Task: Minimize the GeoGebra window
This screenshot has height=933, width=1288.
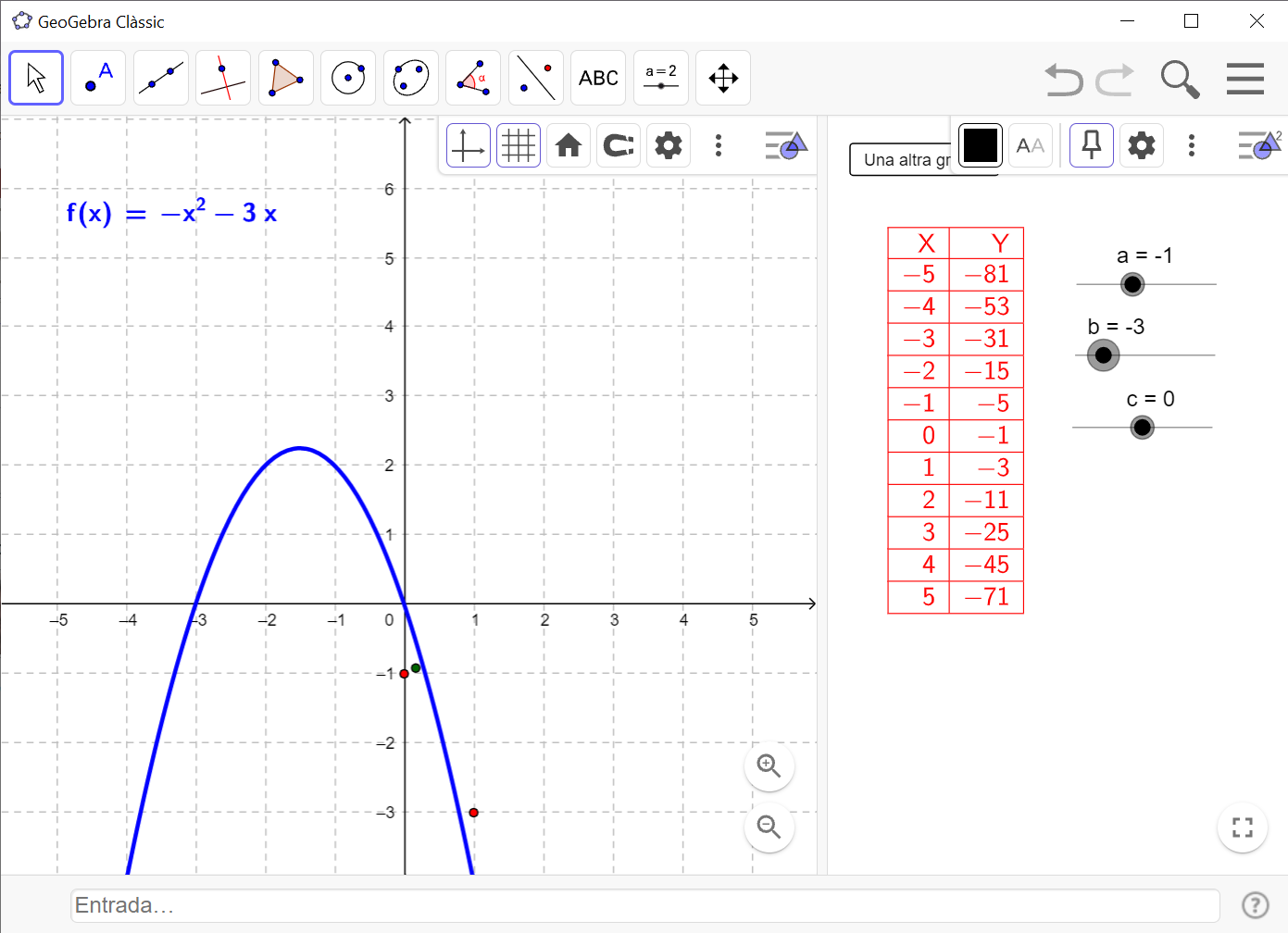Action: (1128, 20)
